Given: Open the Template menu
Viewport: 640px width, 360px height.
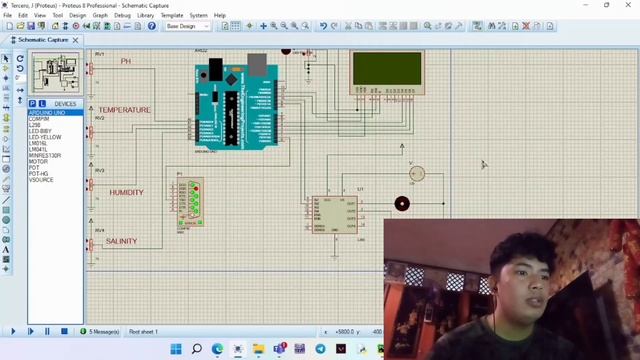Looking at the screenshot, I should point(172,15).
